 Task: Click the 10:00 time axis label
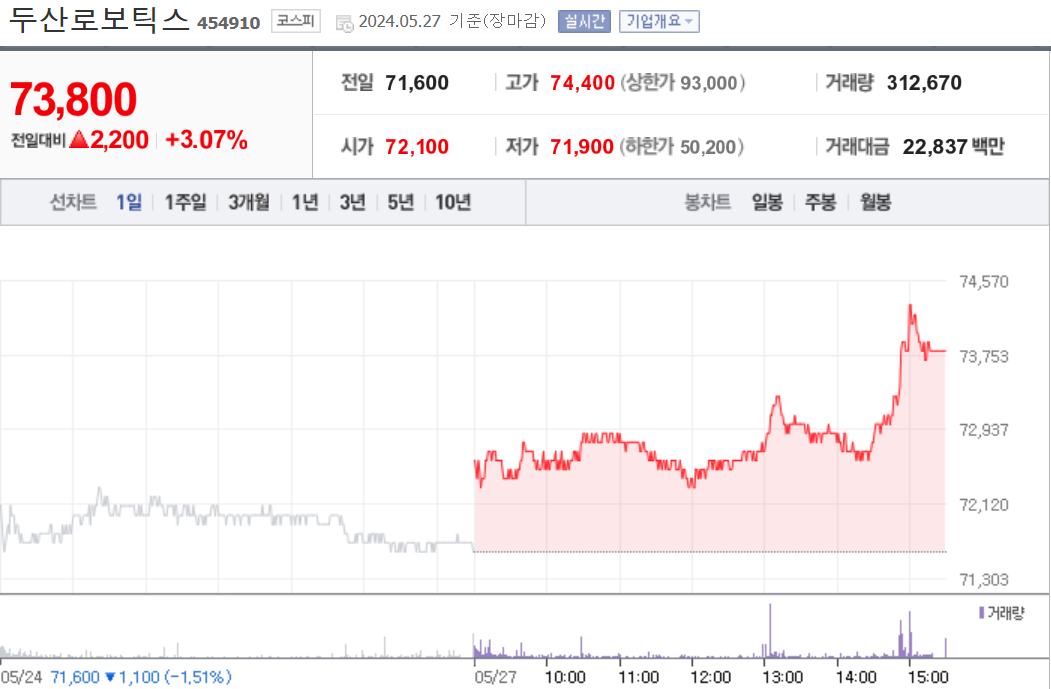(565, 677)
